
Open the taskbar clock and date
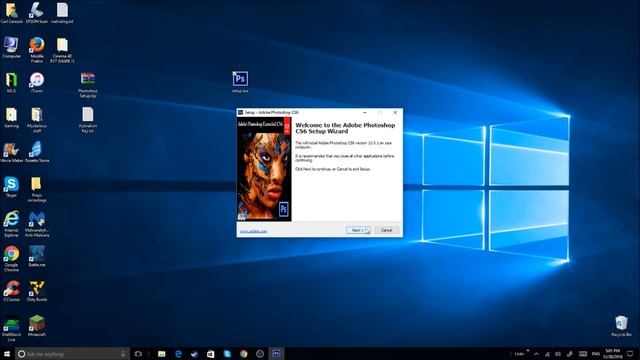[613, 354]
